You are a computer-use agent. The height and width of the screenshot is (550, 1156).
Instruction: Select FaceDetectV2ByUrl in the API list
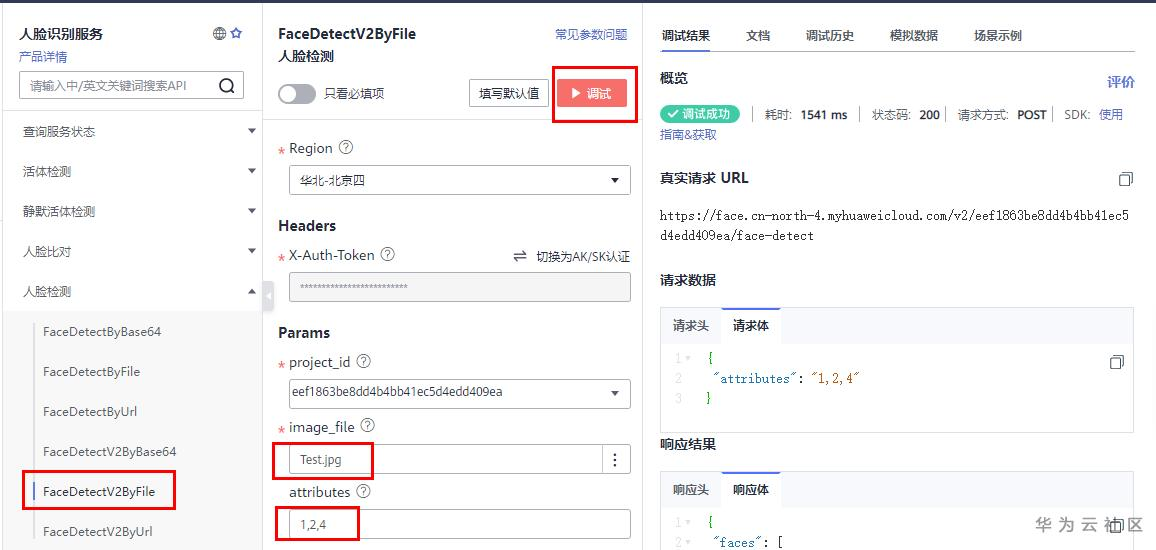tap(98, 531)
